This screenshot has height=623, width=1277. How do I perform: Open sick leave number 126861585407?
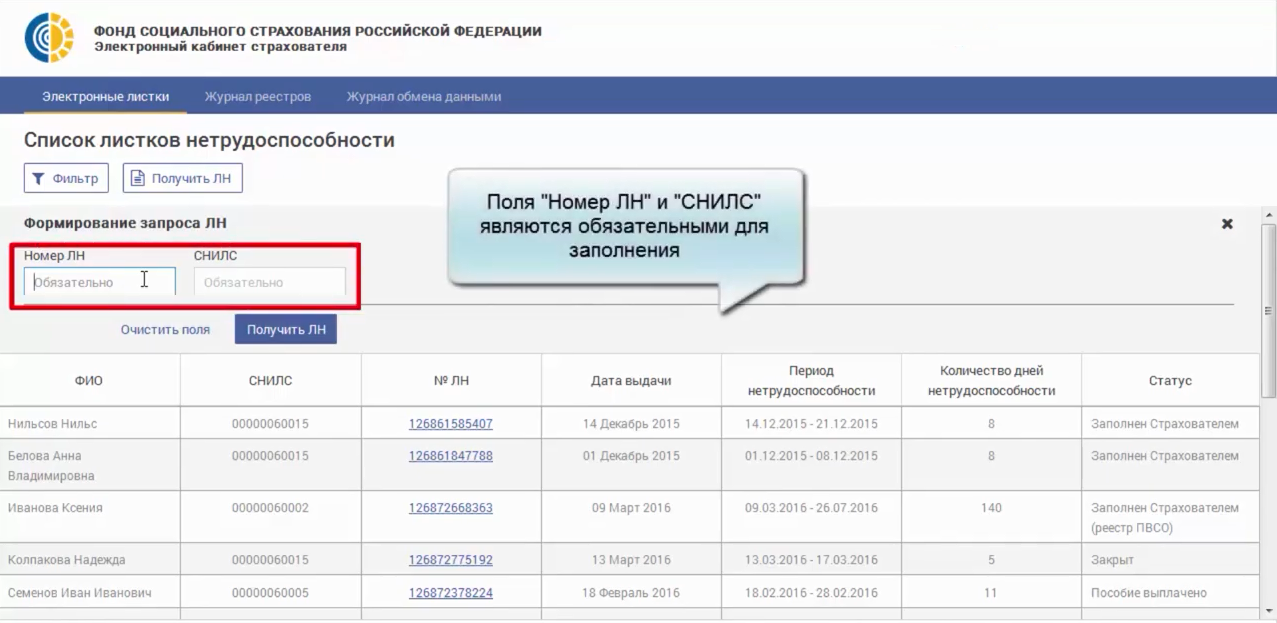coord(450,424)
